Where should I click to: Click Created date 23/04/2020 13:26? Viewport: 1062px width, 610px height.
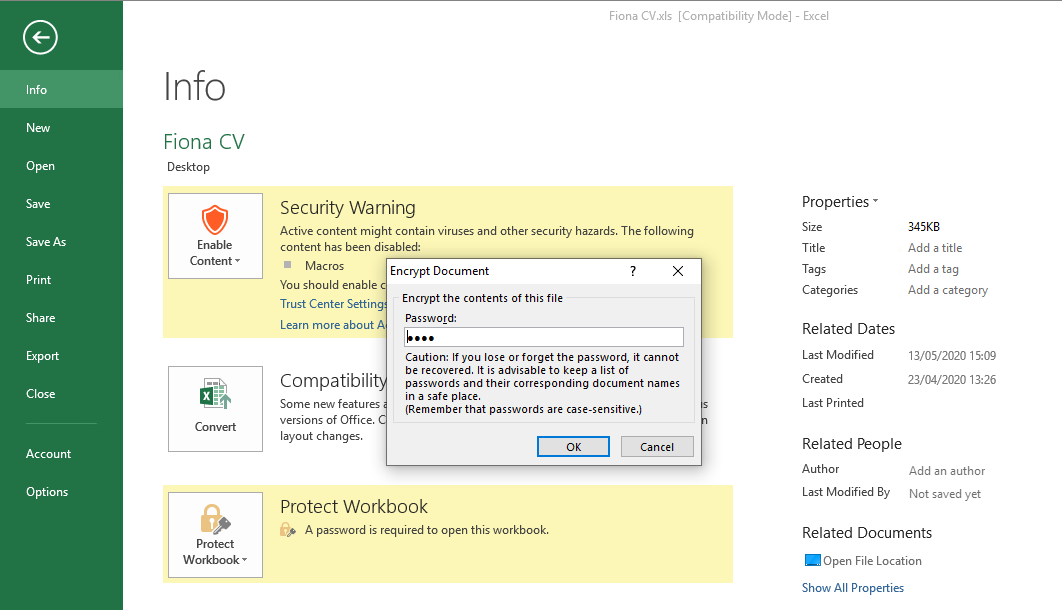click(952, 380)
